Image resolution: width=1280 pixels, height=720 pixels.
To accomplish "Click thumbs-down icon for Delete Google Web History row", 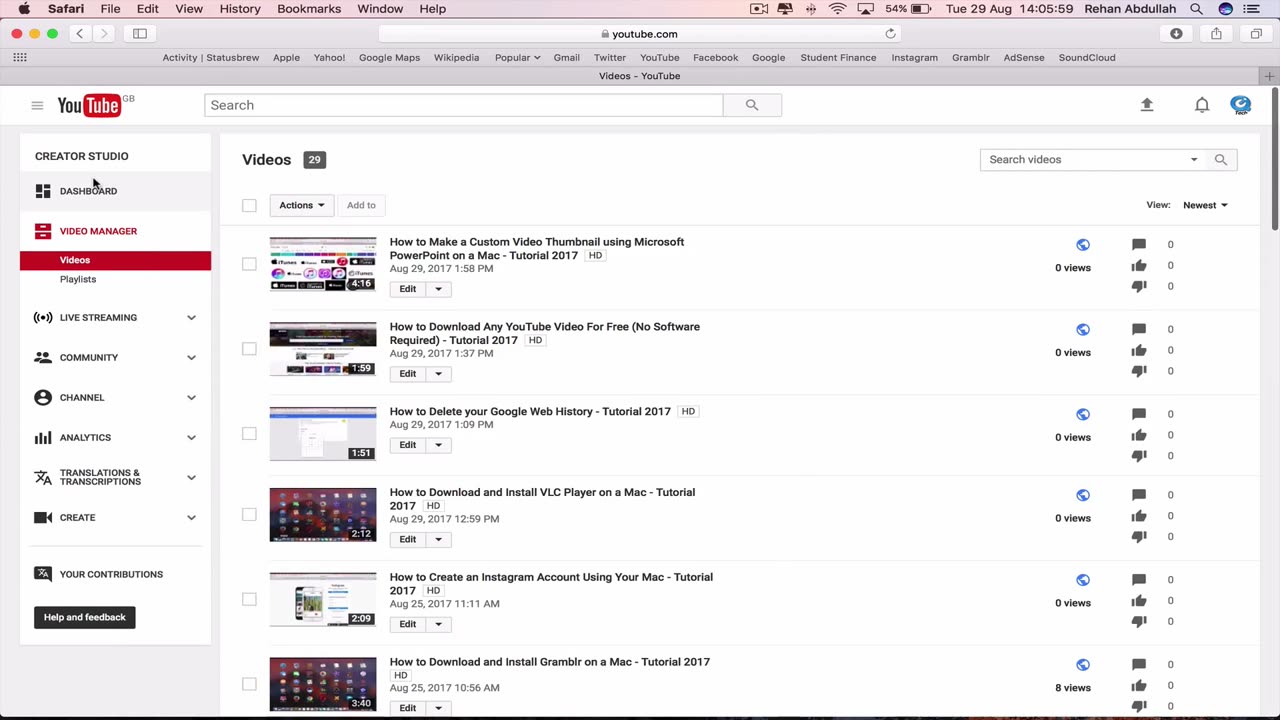I will 1139,456.
